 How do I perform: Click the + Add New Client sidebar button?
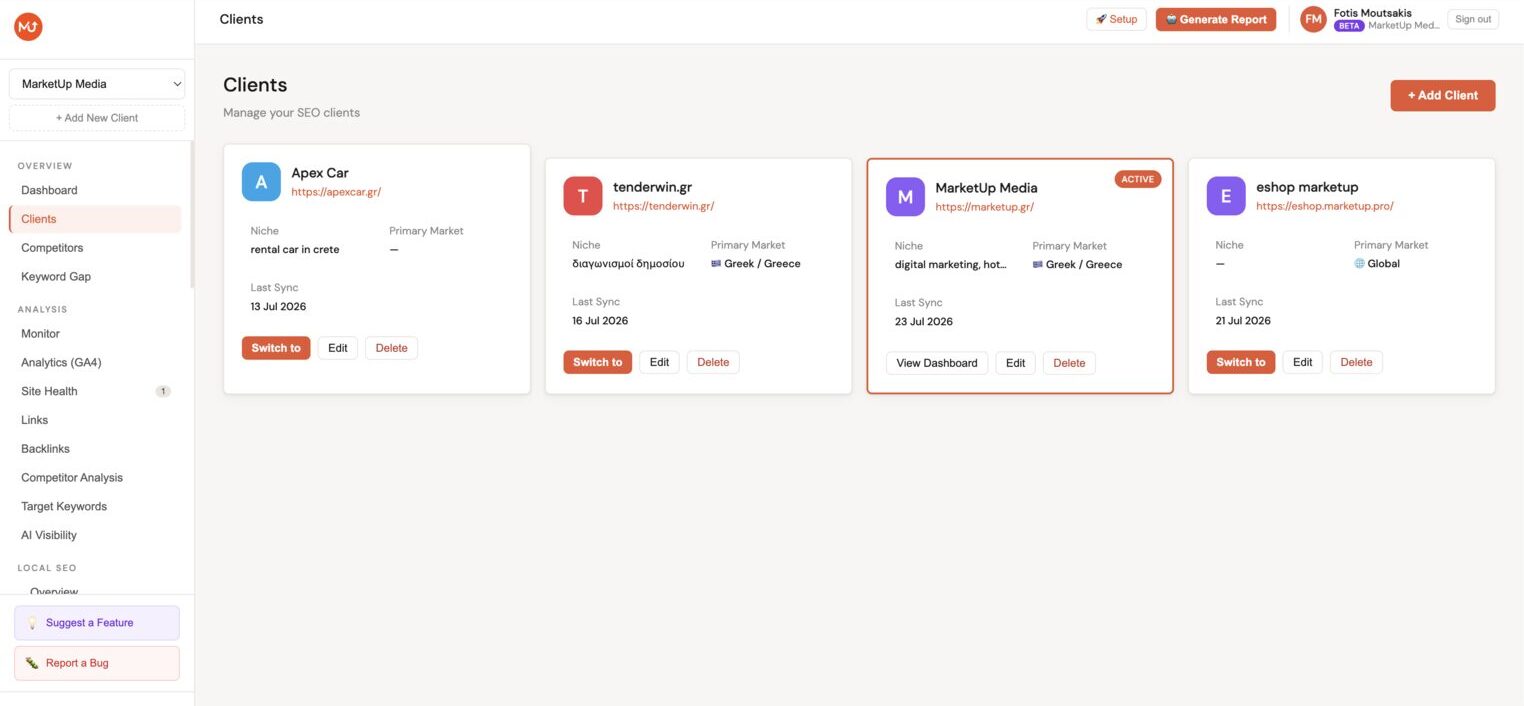(x=97, y=118)
